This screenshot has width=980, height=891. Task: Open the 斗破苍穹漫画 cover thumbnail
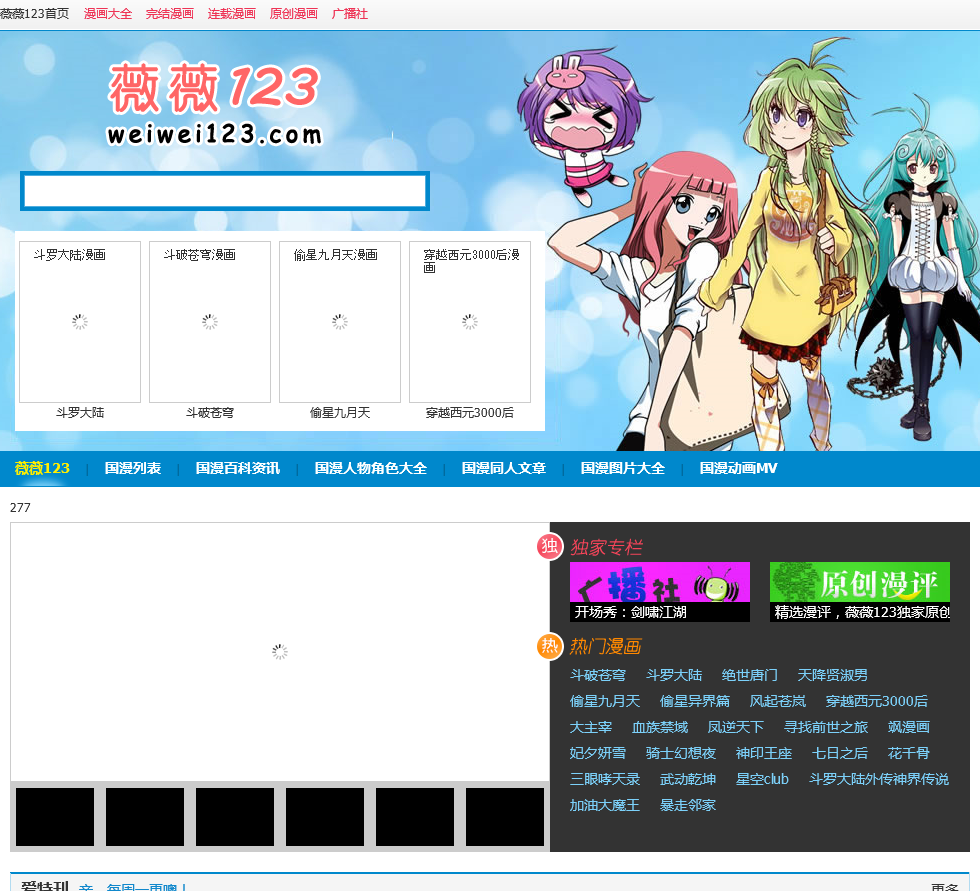(210, 322)
